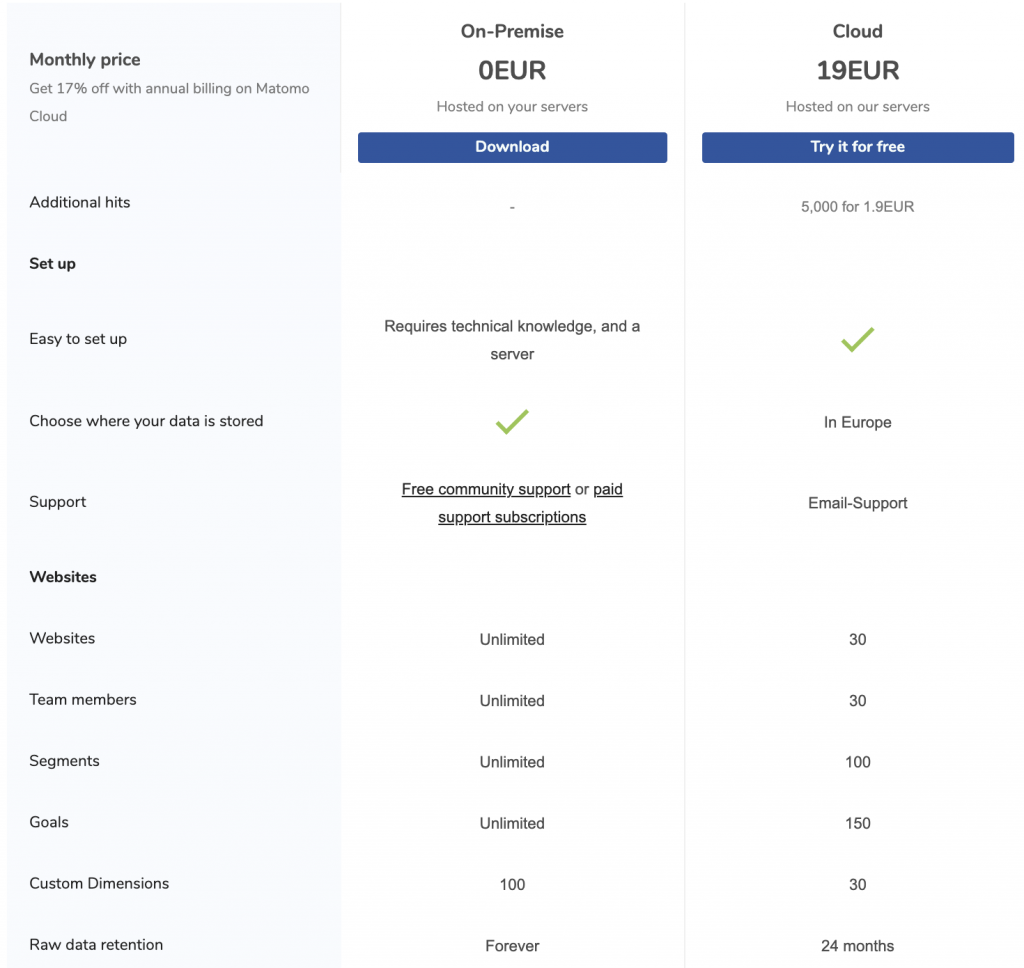The height and width of the screenshot is (968, 1024).
Task: Click the Monthly price label
Action: (x=85, y=60)
